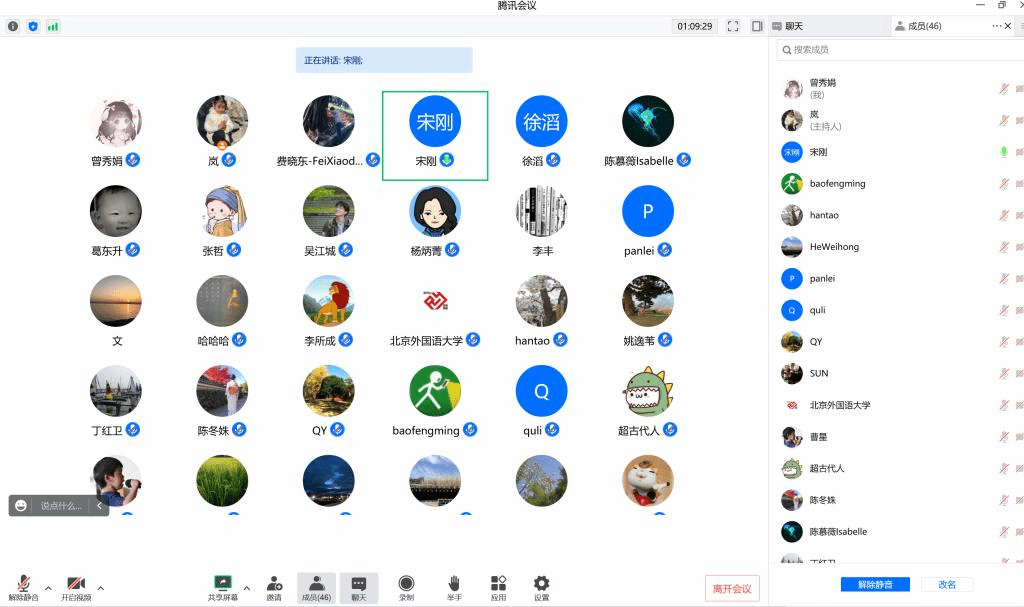Check the green network signal indicator

[x=53, y=26]
